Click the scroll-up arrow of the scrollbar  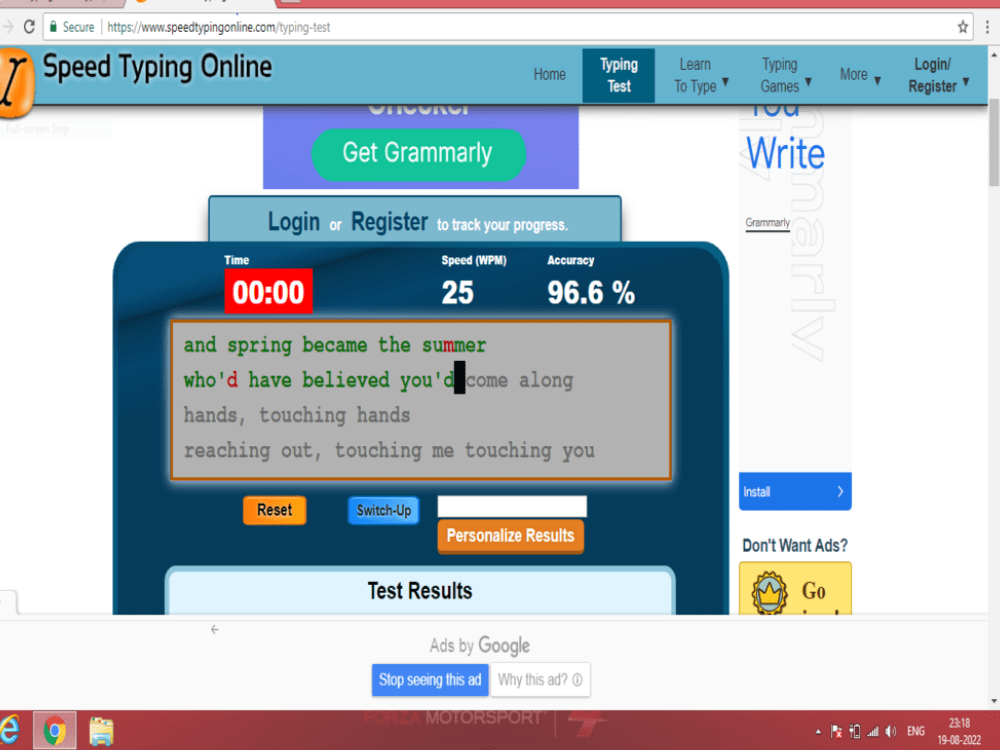click(994, 55)
